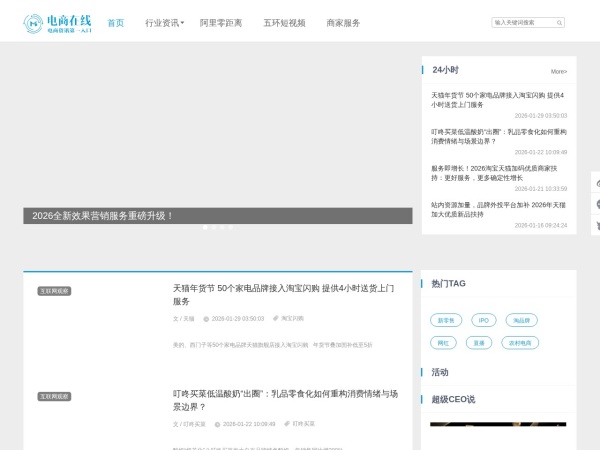Image resolution: width=600 pixels, height=450 pixels.
Task: Open the 首页 navigation tab
Action: click(x=116, y=22)
